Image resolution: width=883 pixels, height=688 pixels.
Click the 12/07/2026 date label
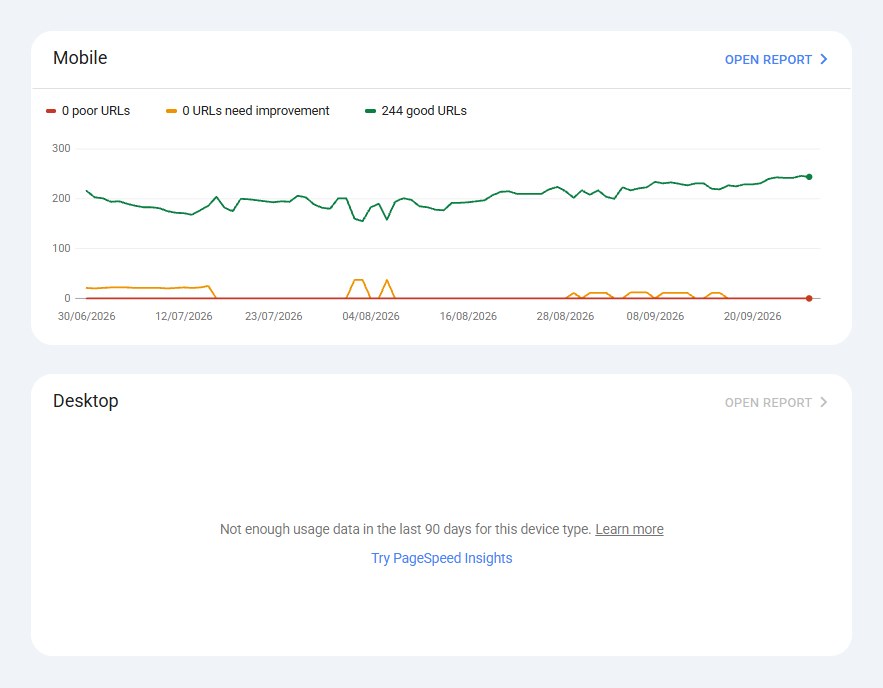click(x=184, y=316)
